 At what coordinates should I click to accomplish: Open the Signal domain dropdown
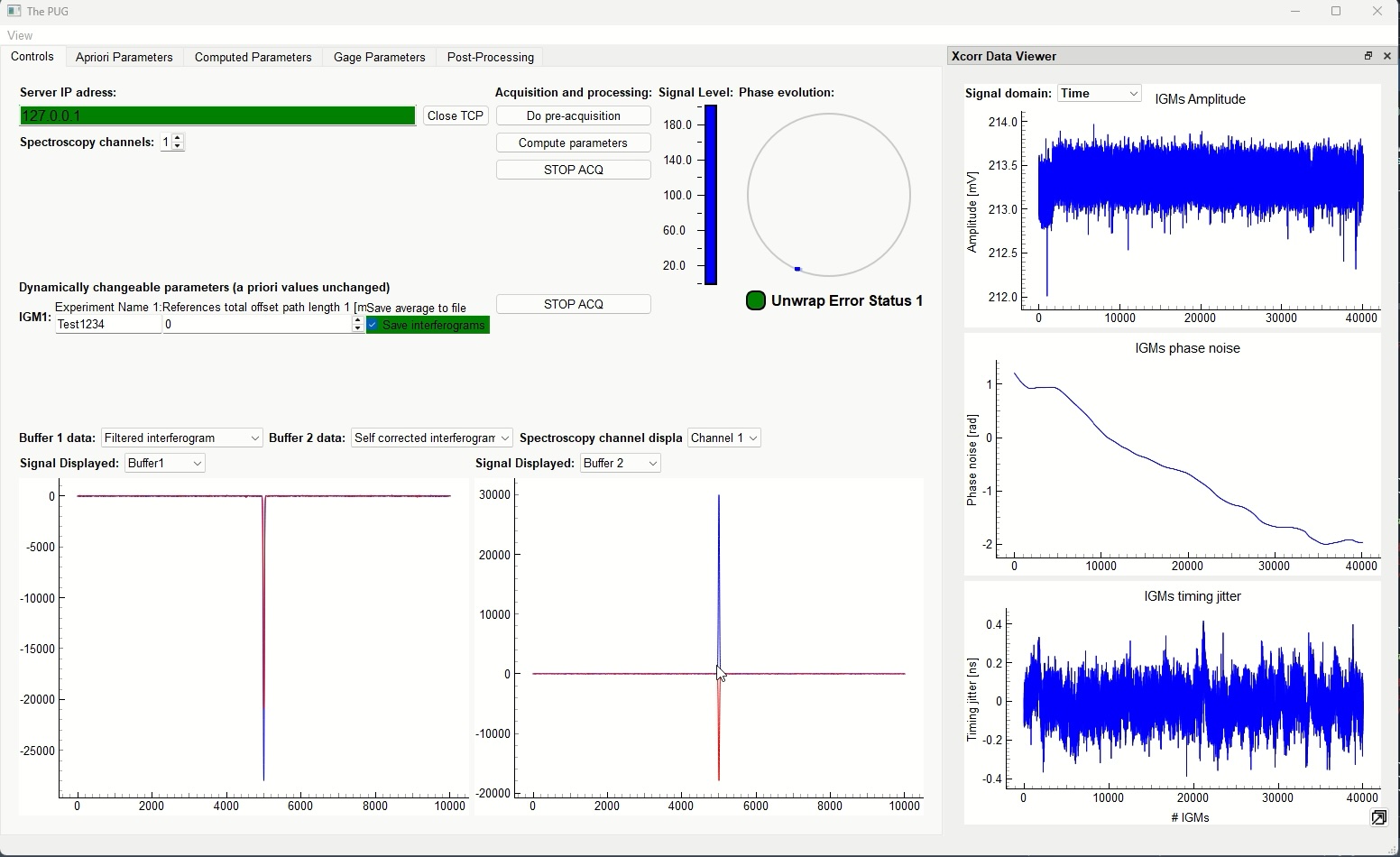[1099, 94]
